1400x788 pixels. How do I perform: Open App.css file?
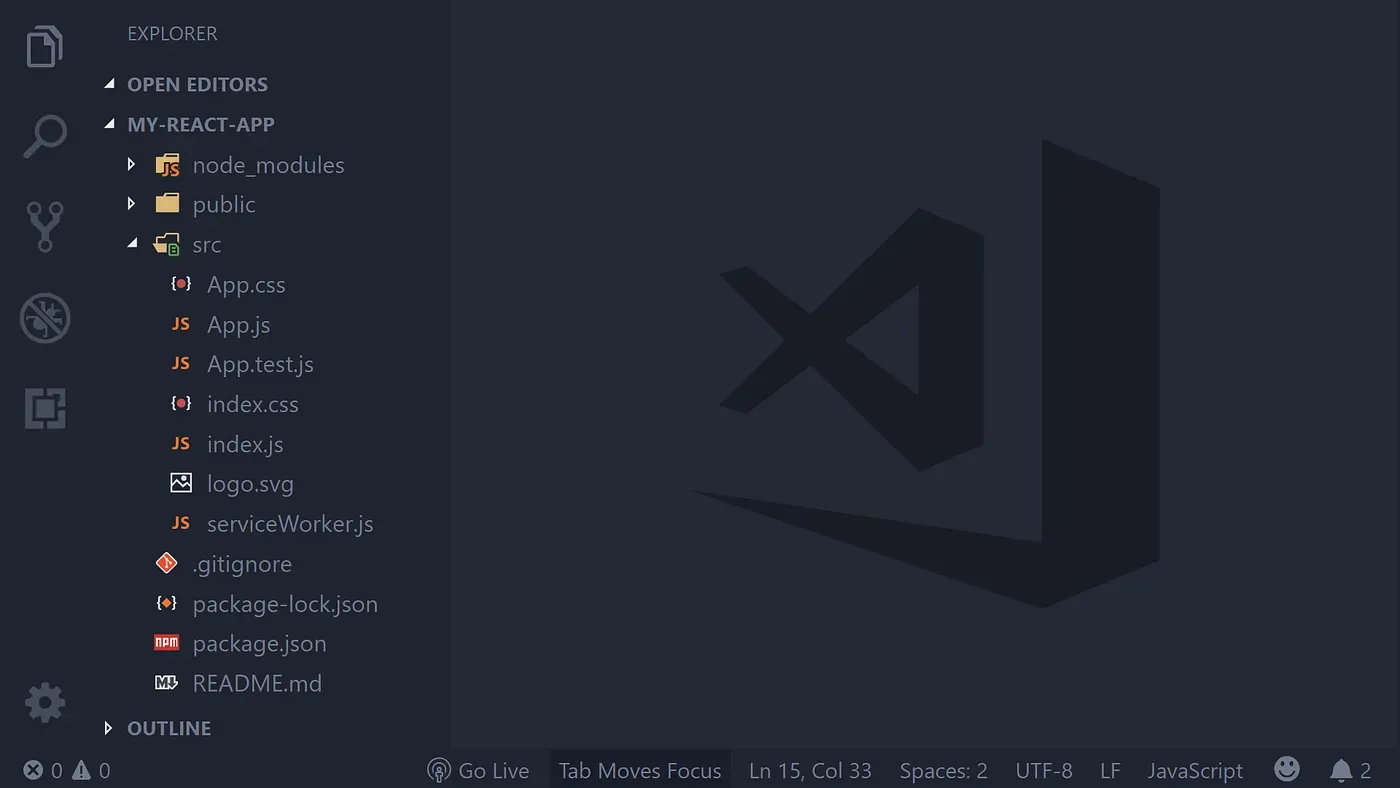coord(246,284)
